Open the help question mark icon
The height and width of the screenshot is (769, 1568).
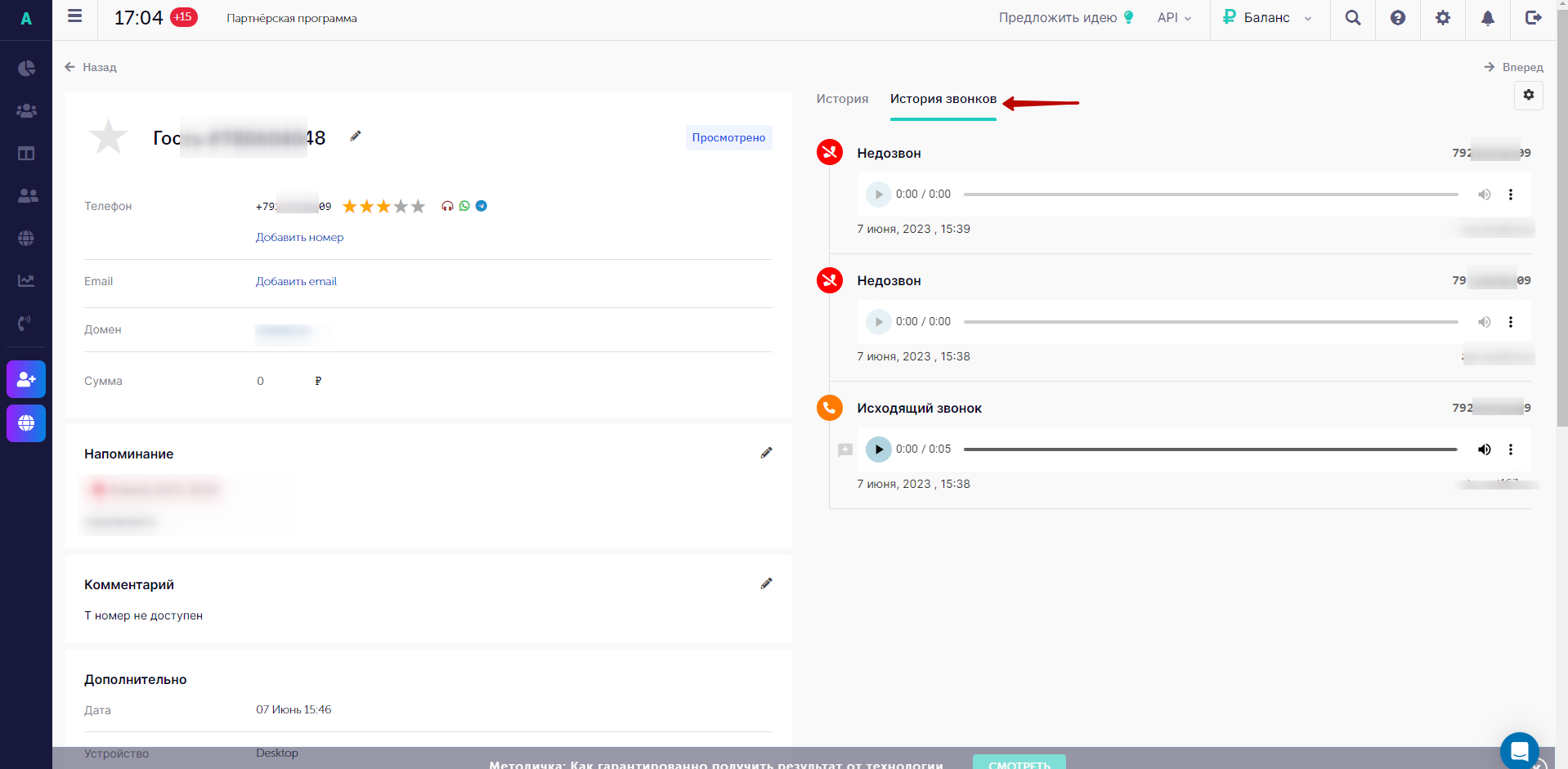pyautogui.click(x=1398, y=17)
